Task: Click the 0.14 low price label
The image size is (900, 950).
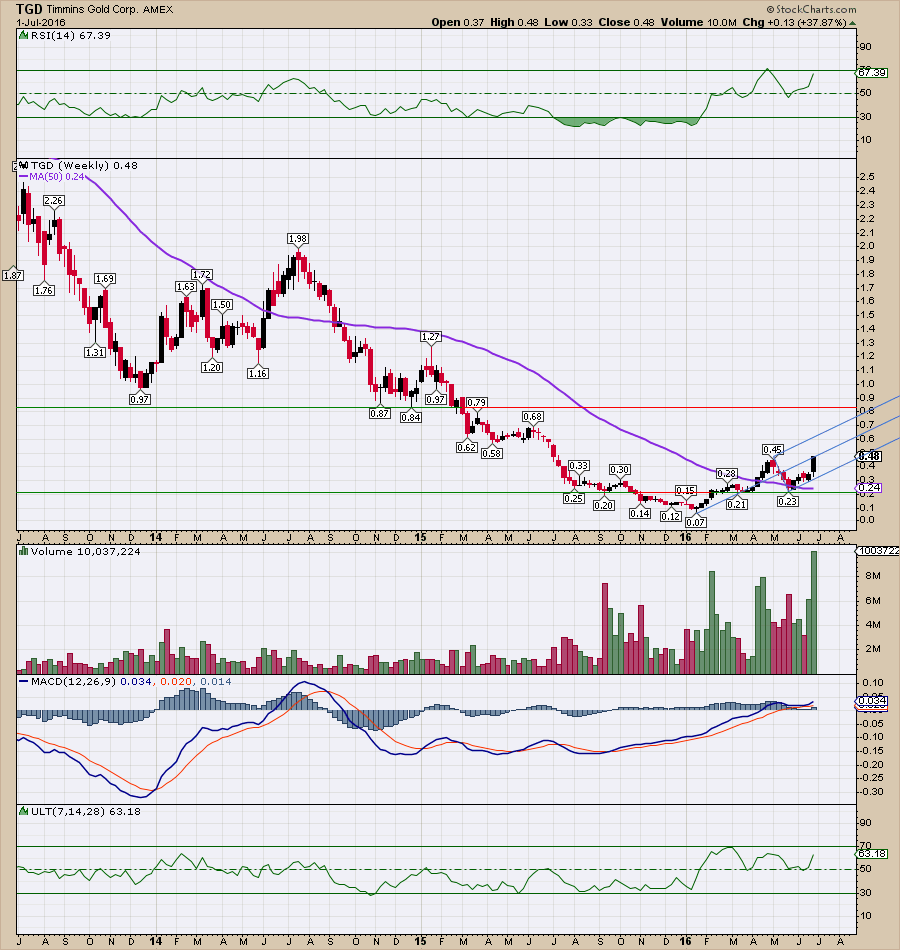Action: (x=640, y=513)
